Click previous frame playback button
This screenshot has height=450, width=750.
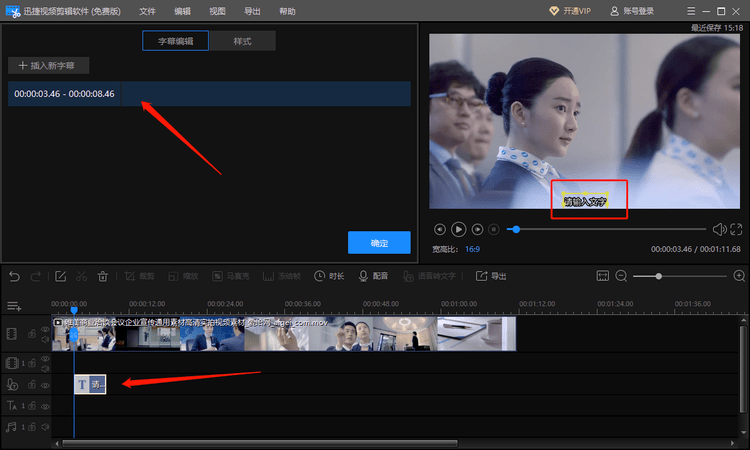[440, 230]
